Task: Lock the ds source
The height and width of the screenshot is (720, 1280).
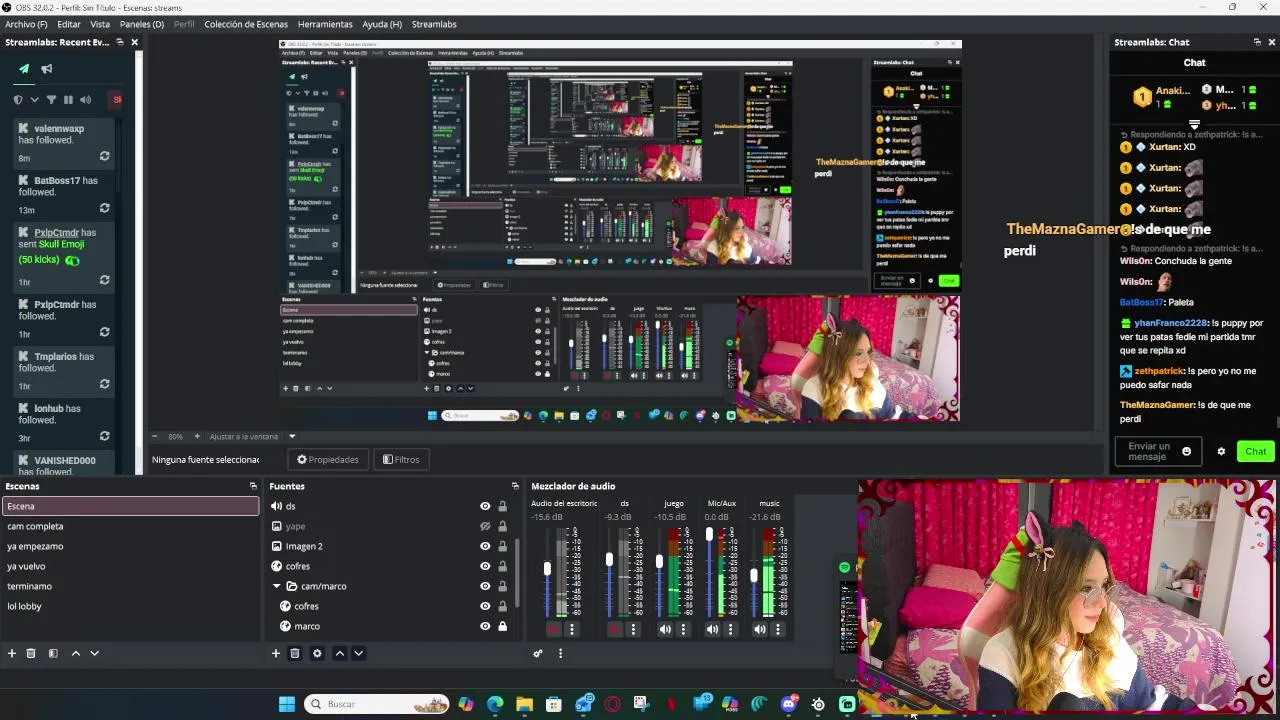Action: coord(502,506)
